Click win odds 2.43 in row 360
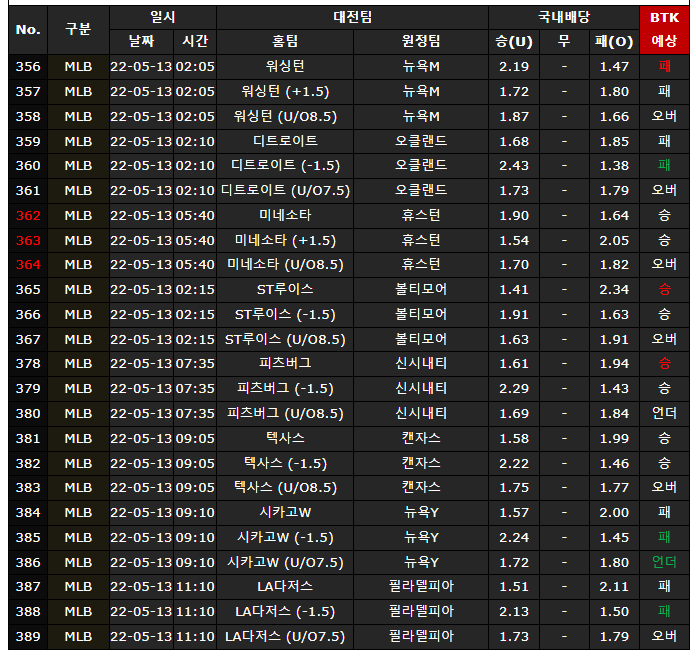 [514, 166]
